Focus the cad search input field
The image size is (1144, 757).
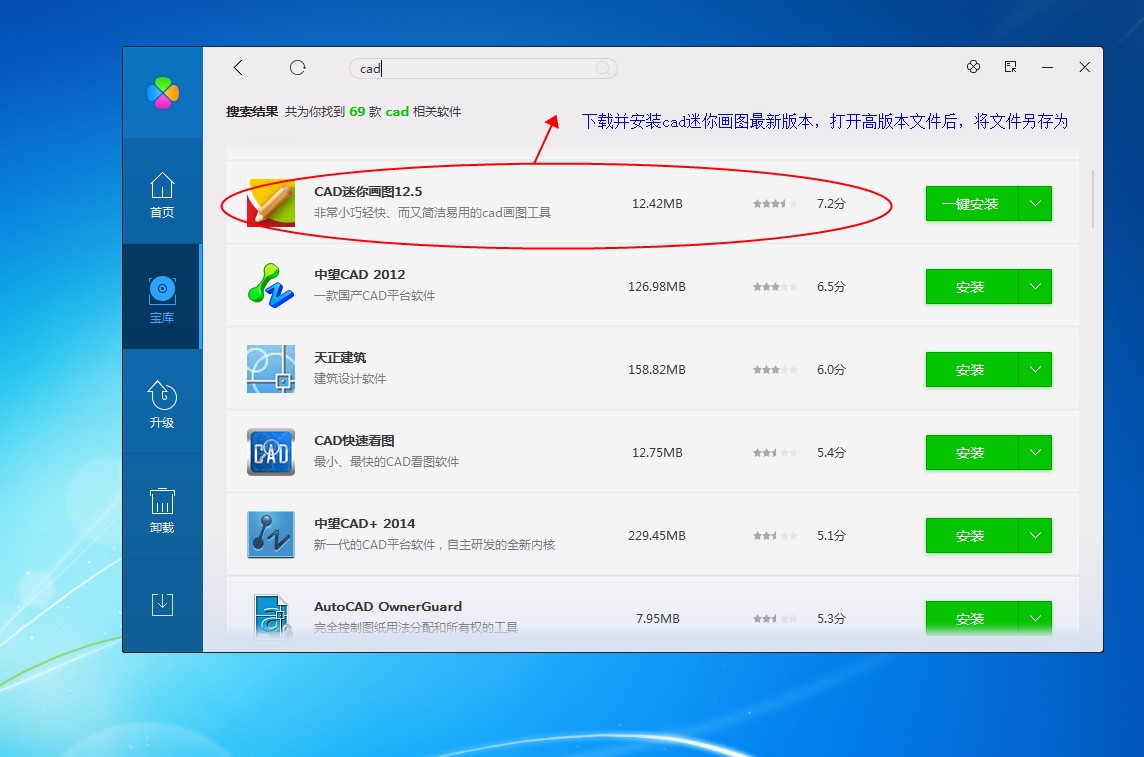pyautogui.click(x=483, y=69)
